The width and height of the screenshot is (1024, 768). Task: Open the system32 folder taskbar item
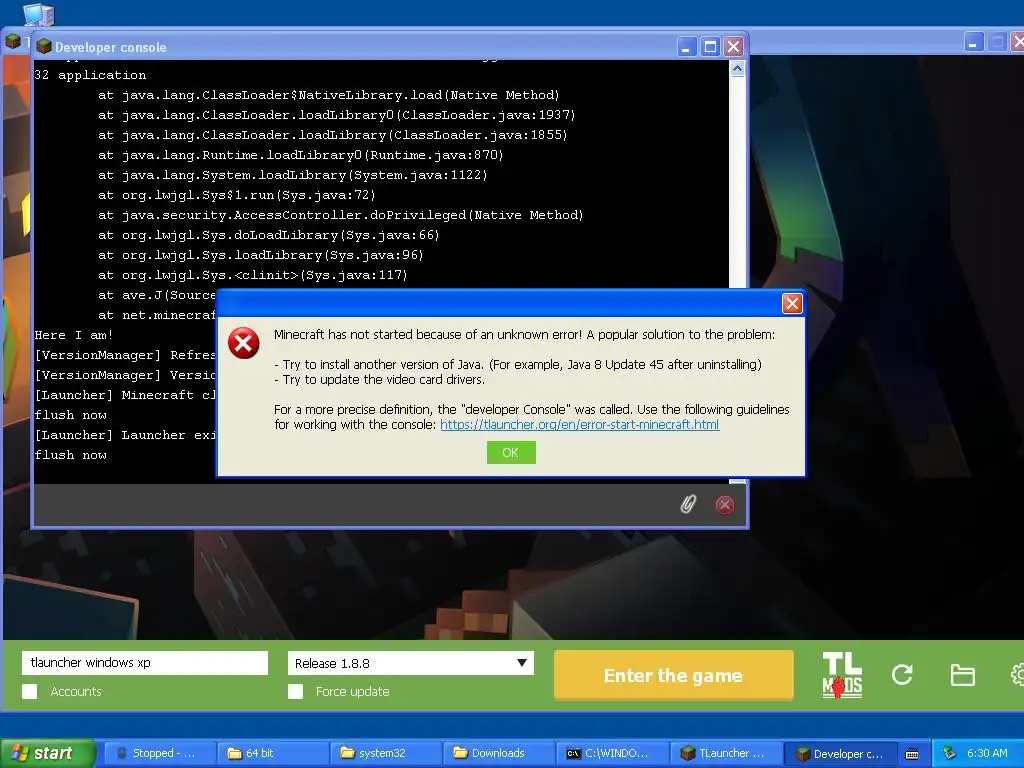coord(386,753)
